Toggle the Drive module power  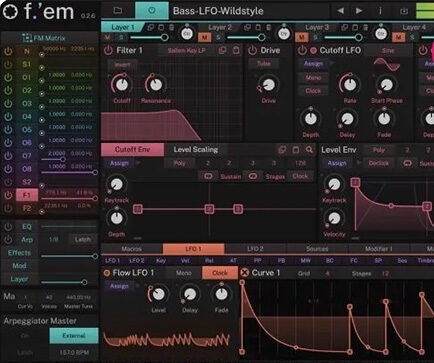[252, 51]
